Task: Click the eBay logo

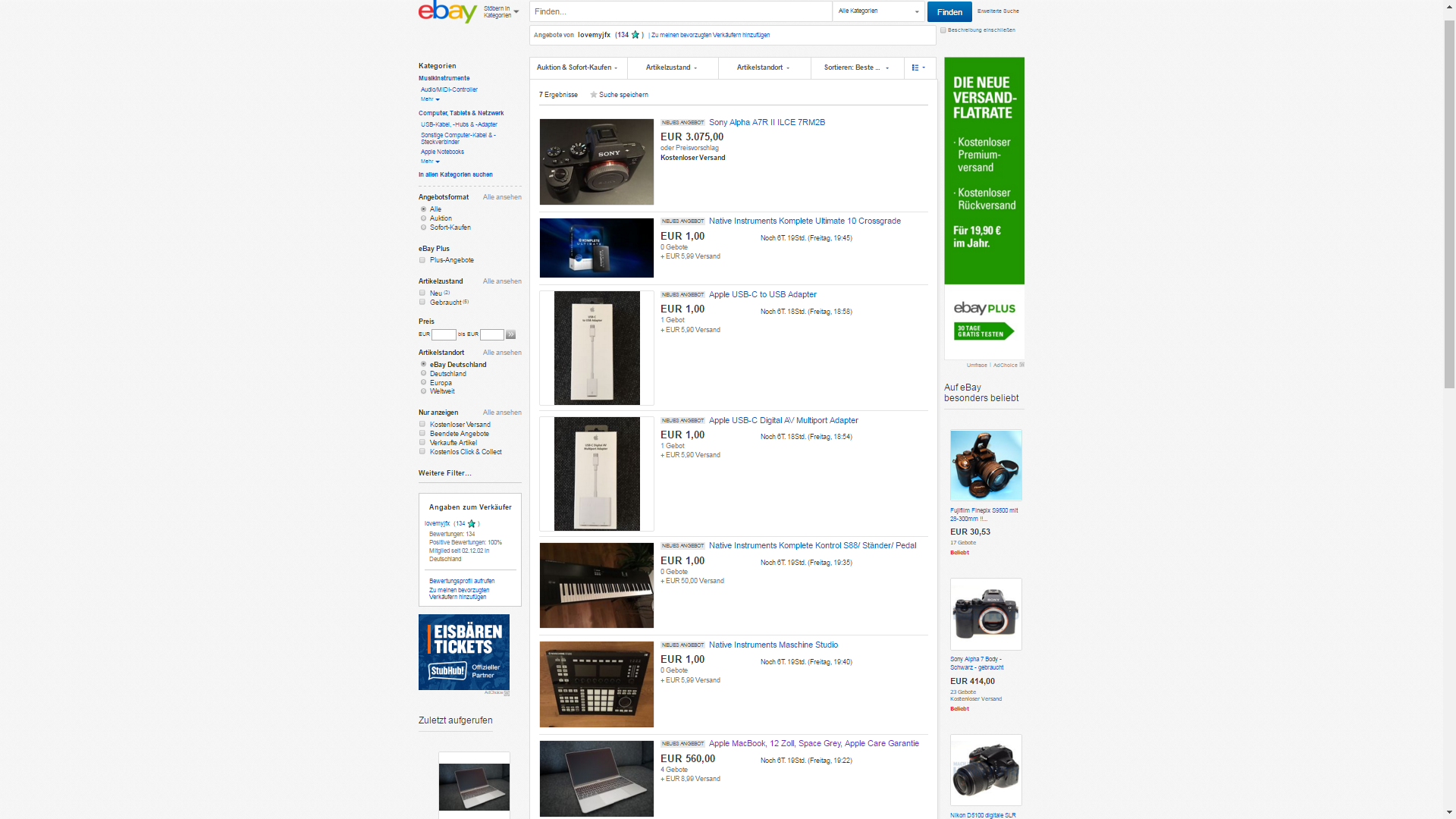Action: pos(447,11)
